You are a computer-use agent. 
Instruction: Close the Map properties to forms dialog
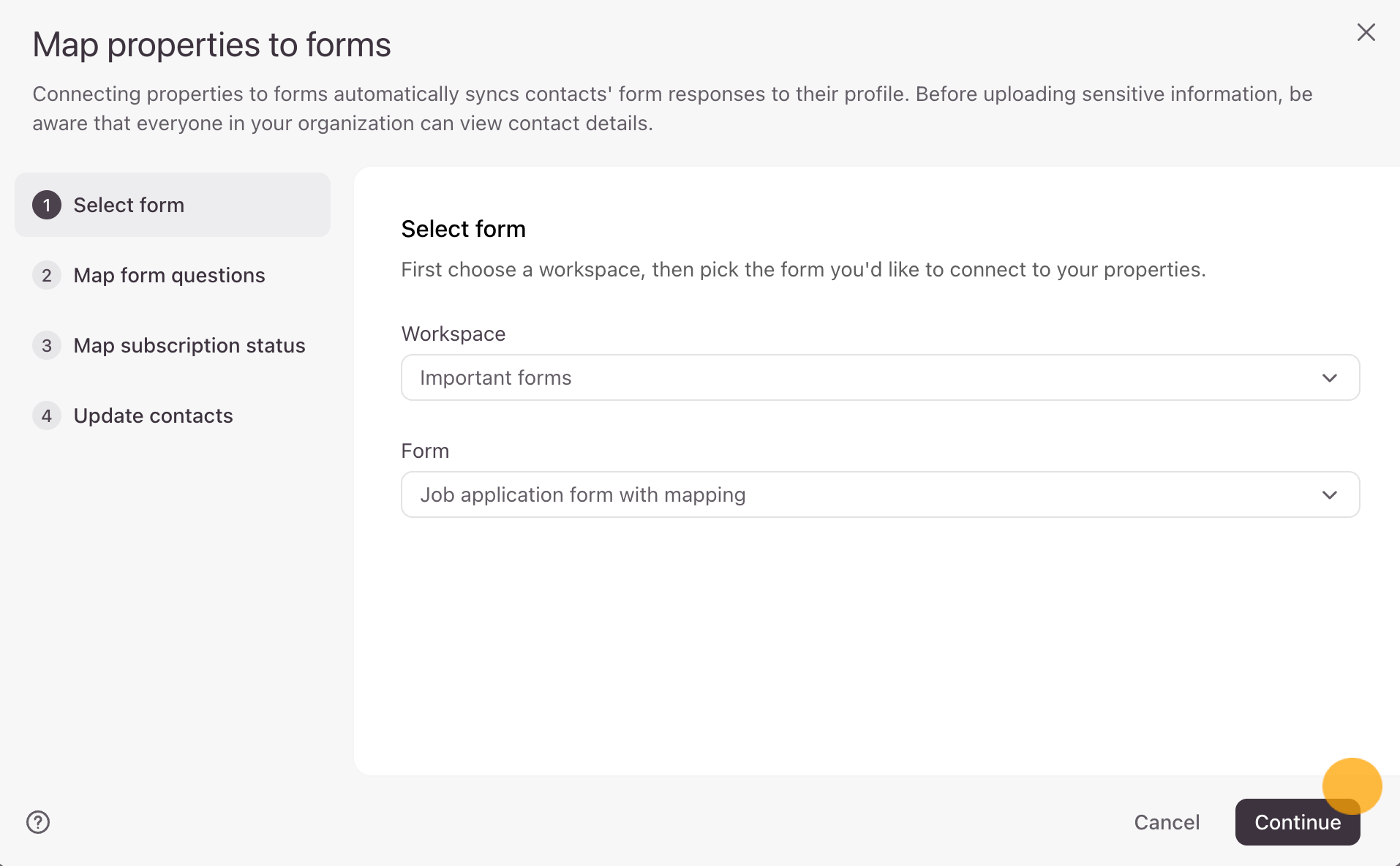(x=1366, y=32)
